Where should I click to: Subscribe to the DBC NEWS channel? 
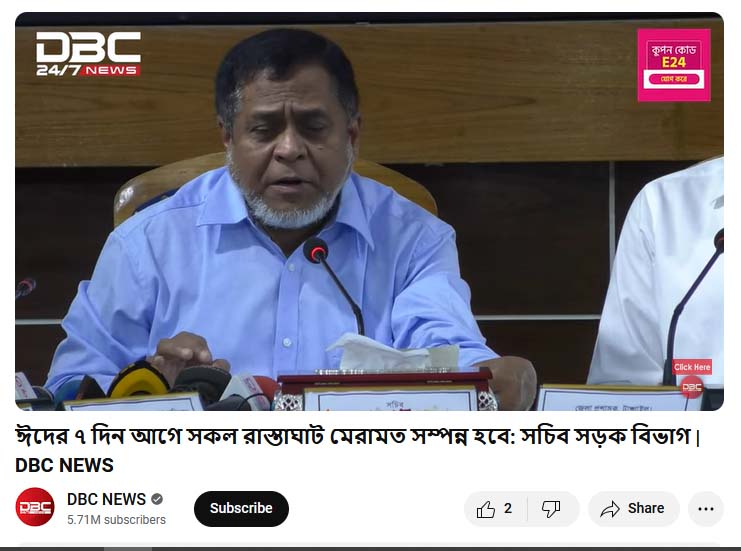(x=241, y=508)
